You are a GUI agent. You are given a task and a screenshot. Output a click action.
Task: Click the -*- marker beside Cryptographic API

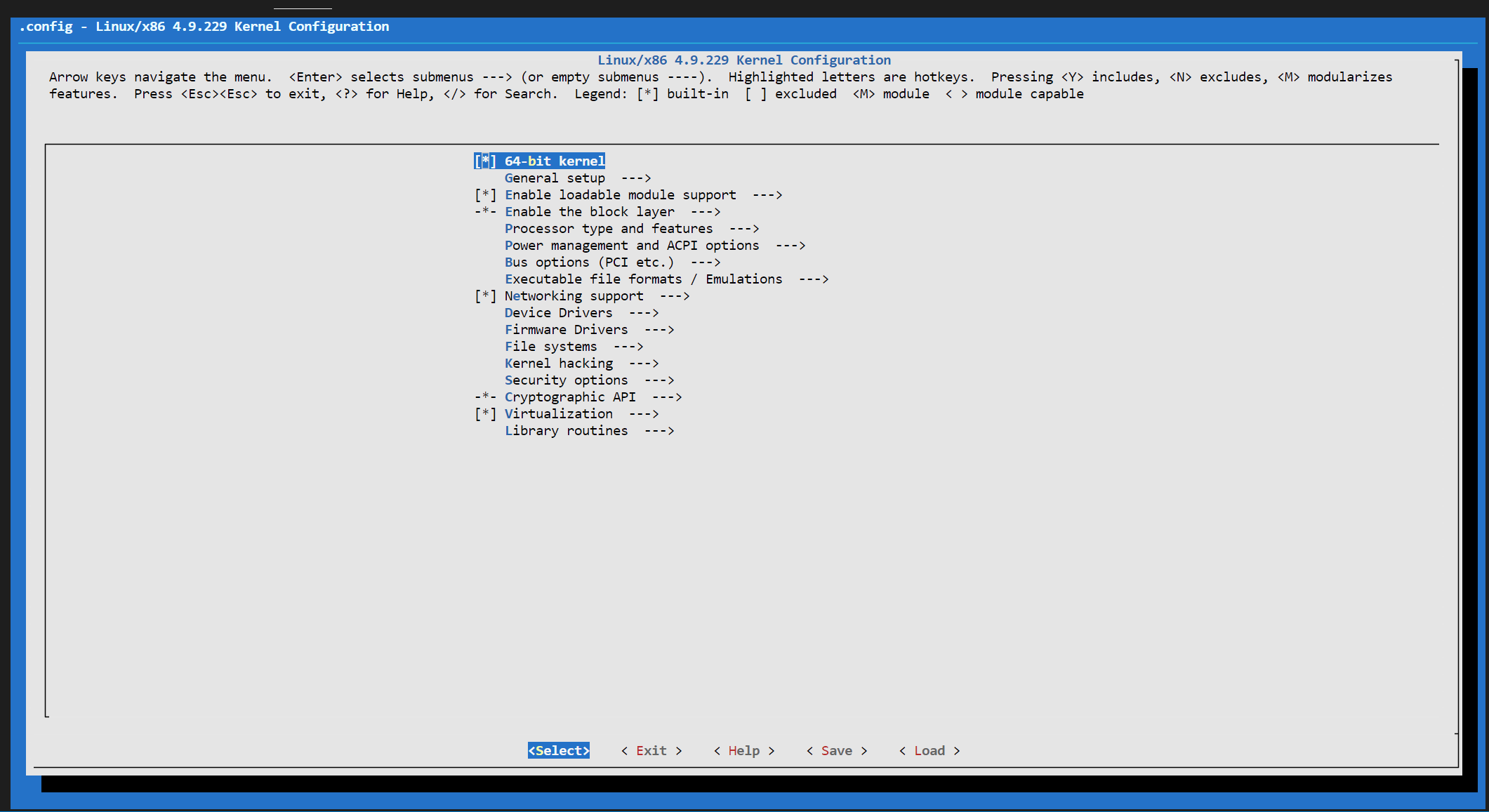point(485,397)
